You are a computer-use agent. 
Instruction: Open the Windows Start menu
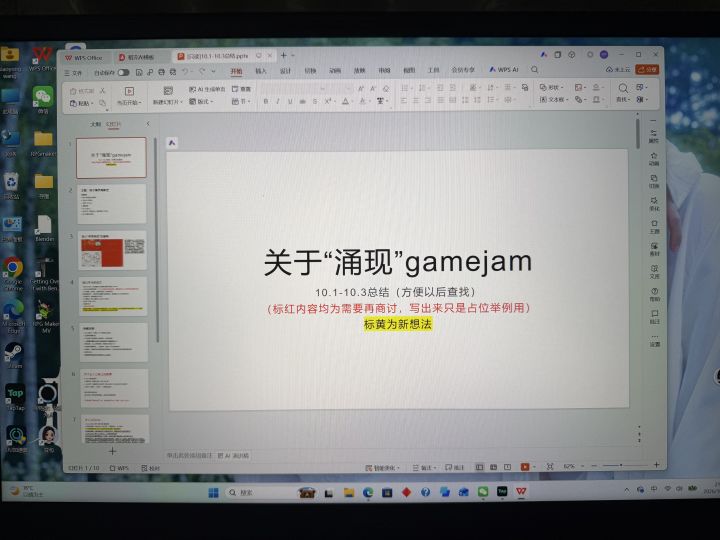pyautogui.click(x=214, y=493)
